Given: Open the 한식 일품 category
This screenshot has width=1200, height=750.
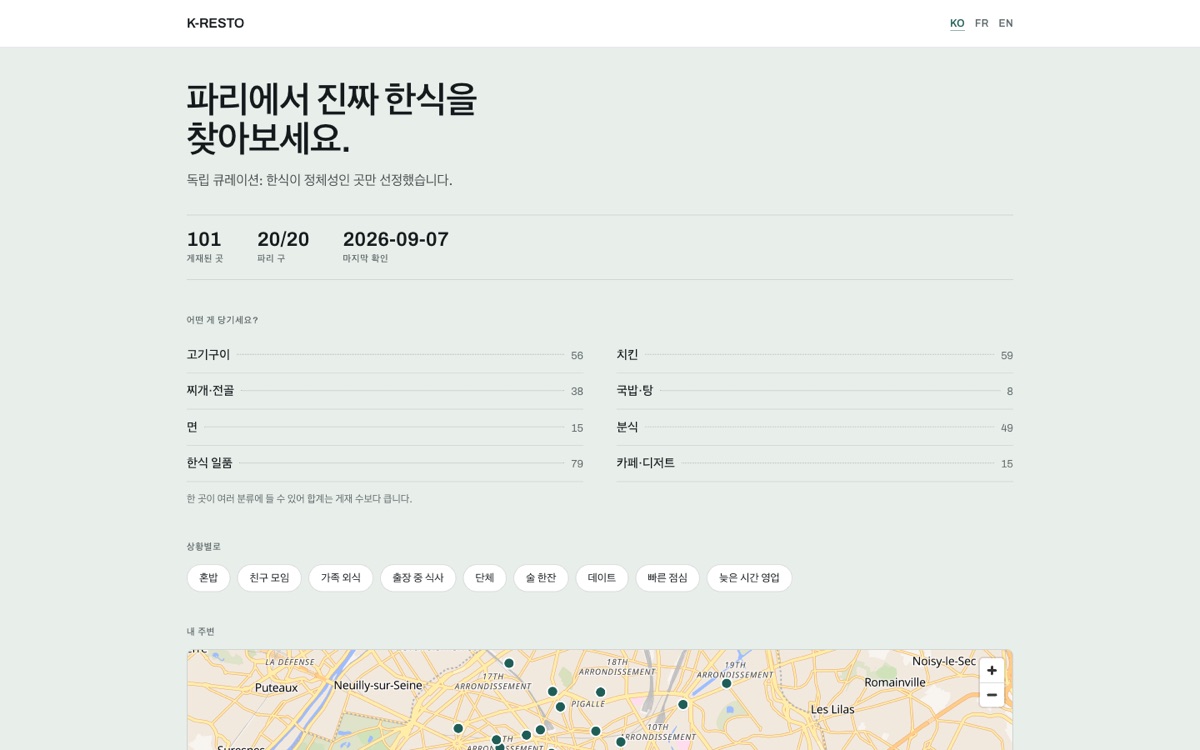Looking at the screenshot, I should (385, 463).
